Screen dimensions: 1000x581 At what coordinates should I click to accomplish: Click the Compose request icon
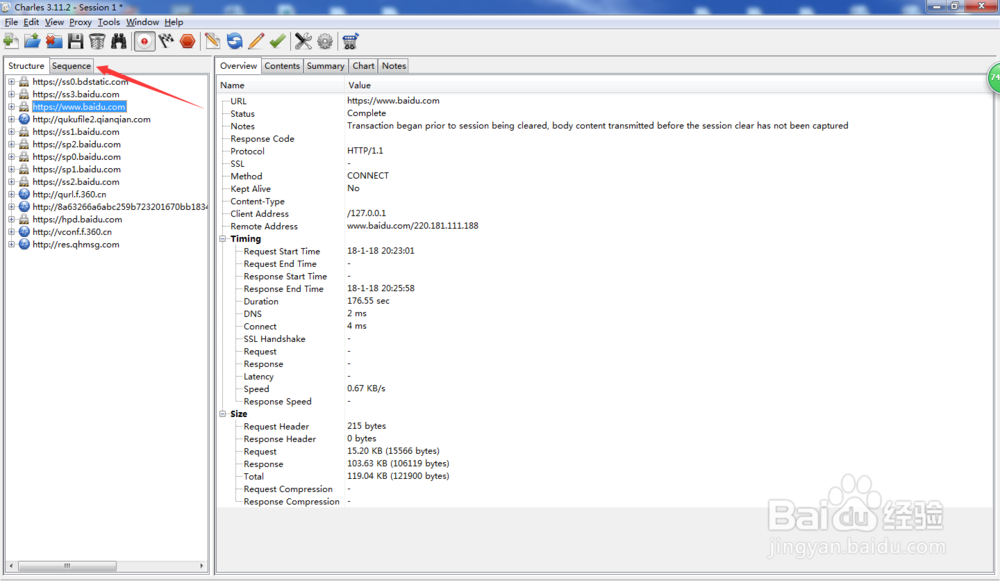pyautogui.click(x=212, y=41)
